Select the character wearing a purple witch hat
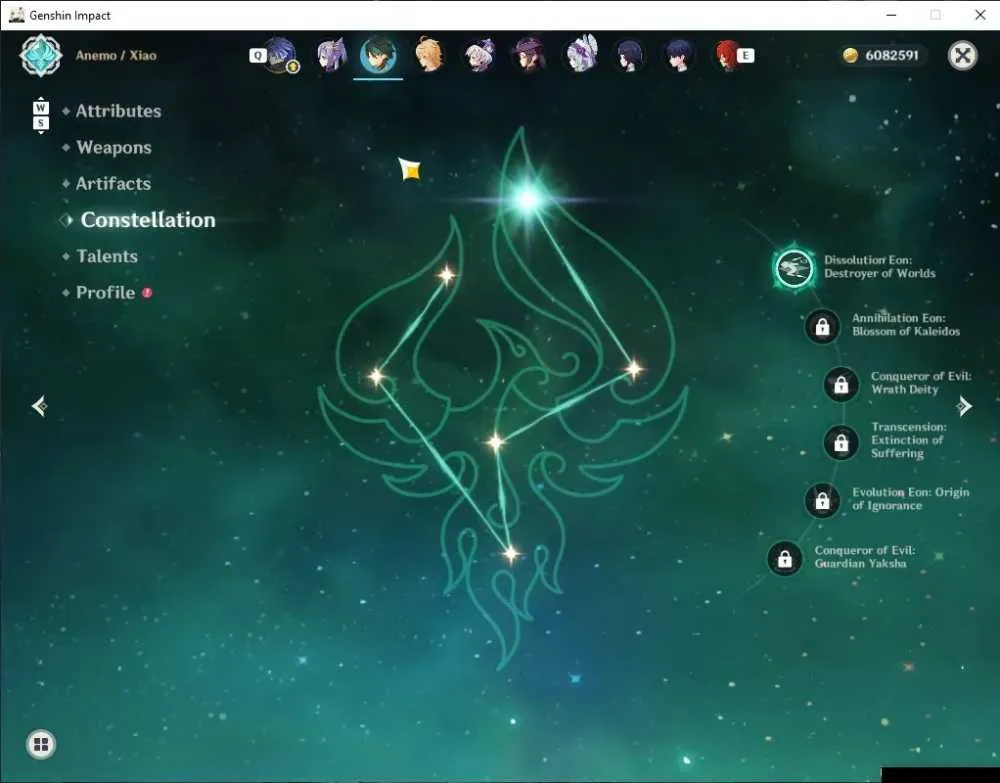 529,55
